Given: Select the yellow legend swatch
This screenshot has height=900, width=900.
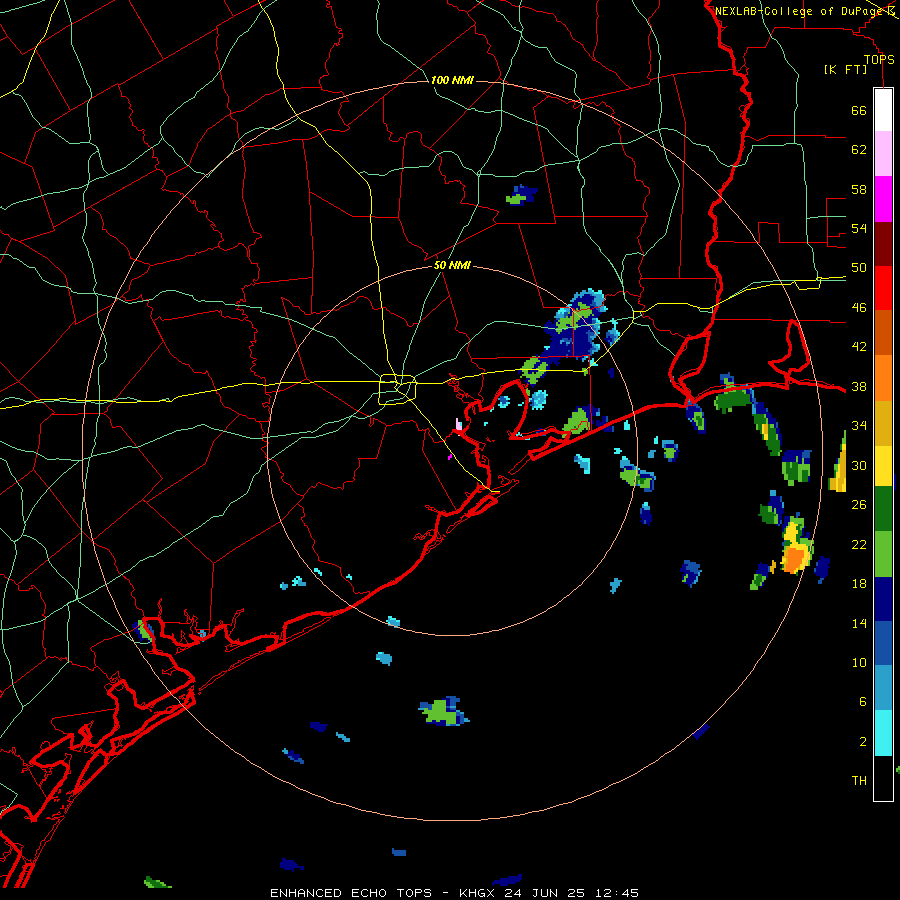Looking at the screenshot, I should coord(883,466).
